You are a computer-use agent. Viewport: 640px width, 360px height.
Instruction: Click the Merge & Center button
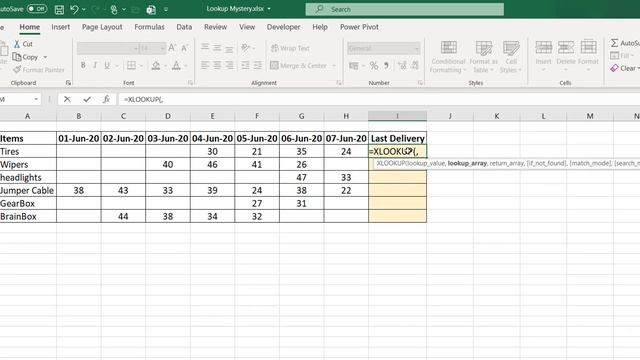[298, 65]
